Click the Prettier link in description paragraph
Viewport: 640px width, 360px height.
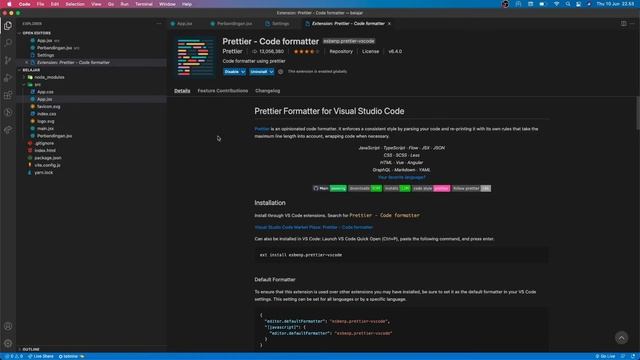[262, 129]
